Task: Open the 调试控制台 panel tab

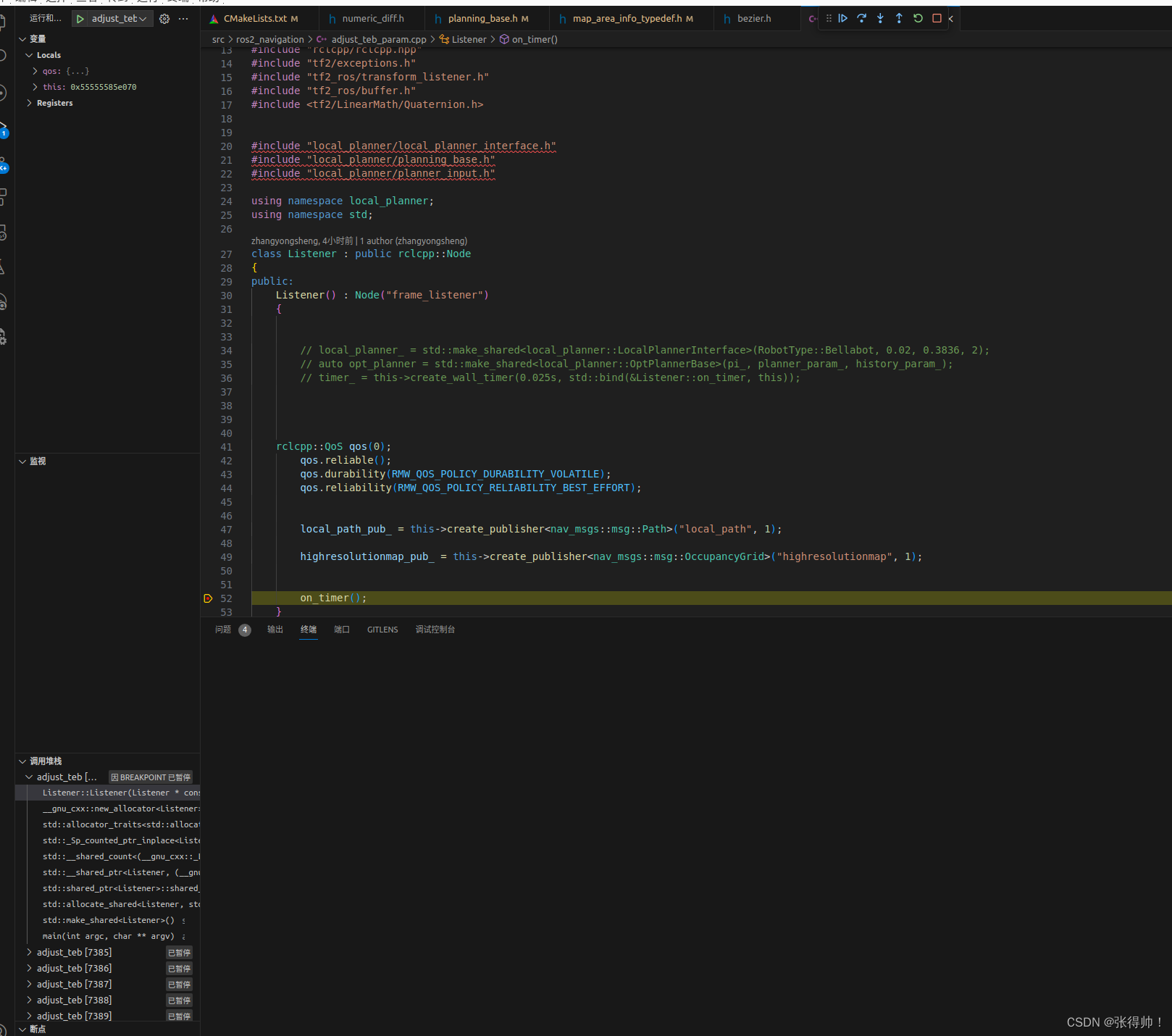Action: tap(435, 630)
